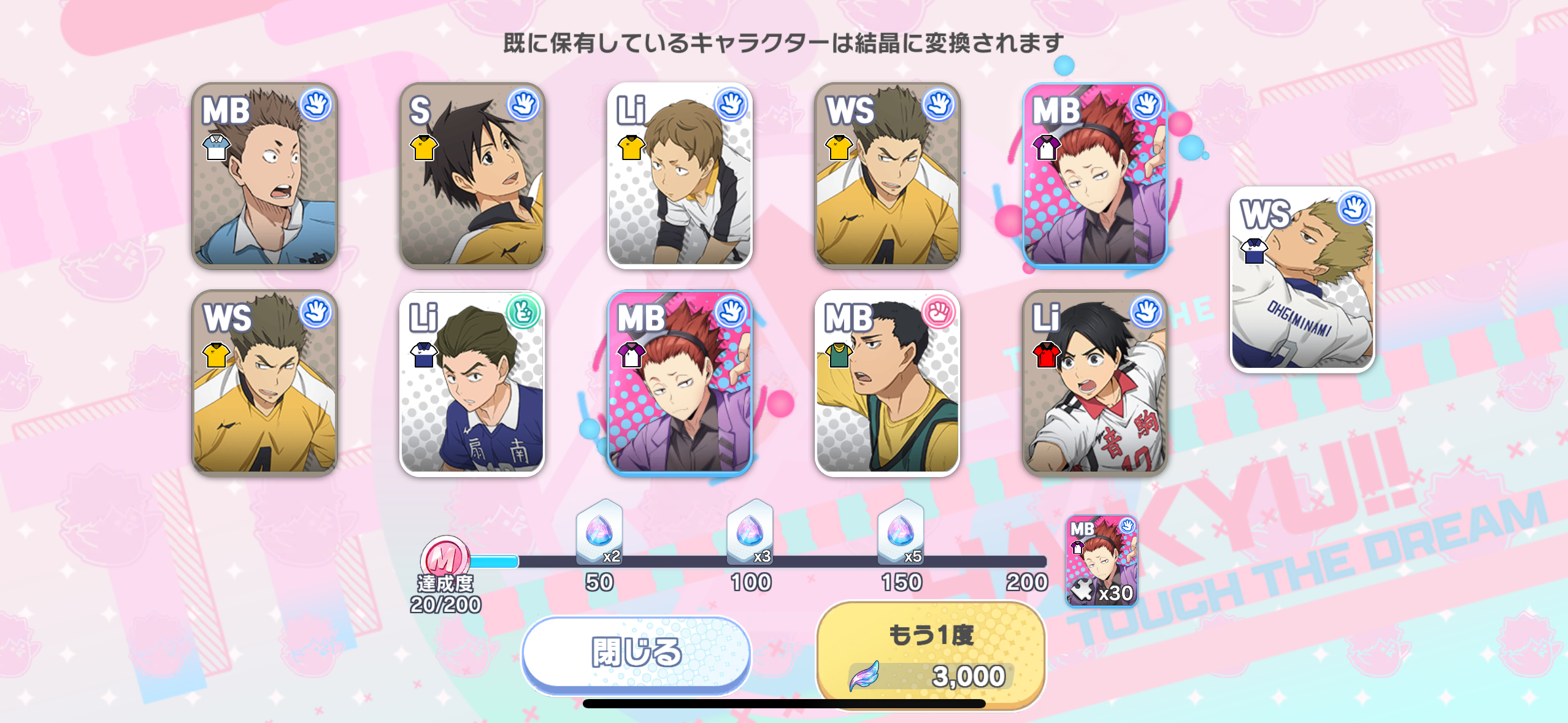Tap the green scissors icon on Li card

coord(523,312)
